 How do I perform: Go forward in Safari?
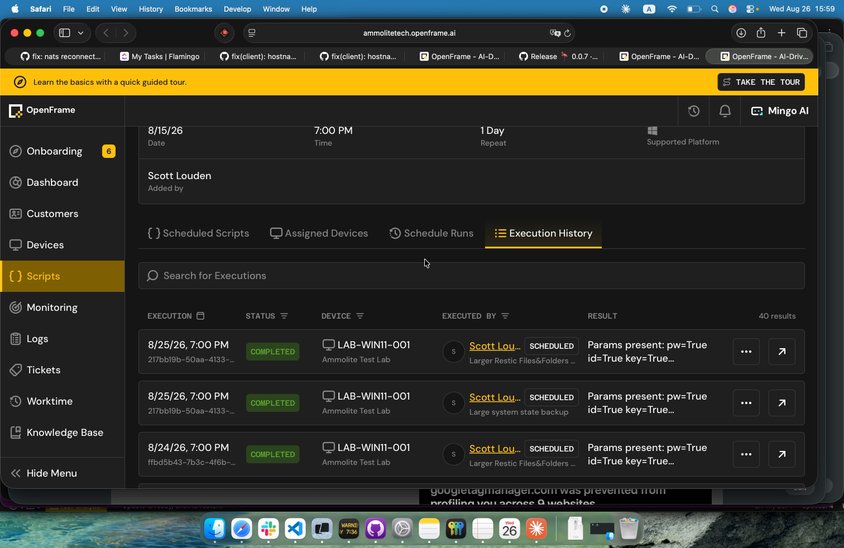[125, 33]
